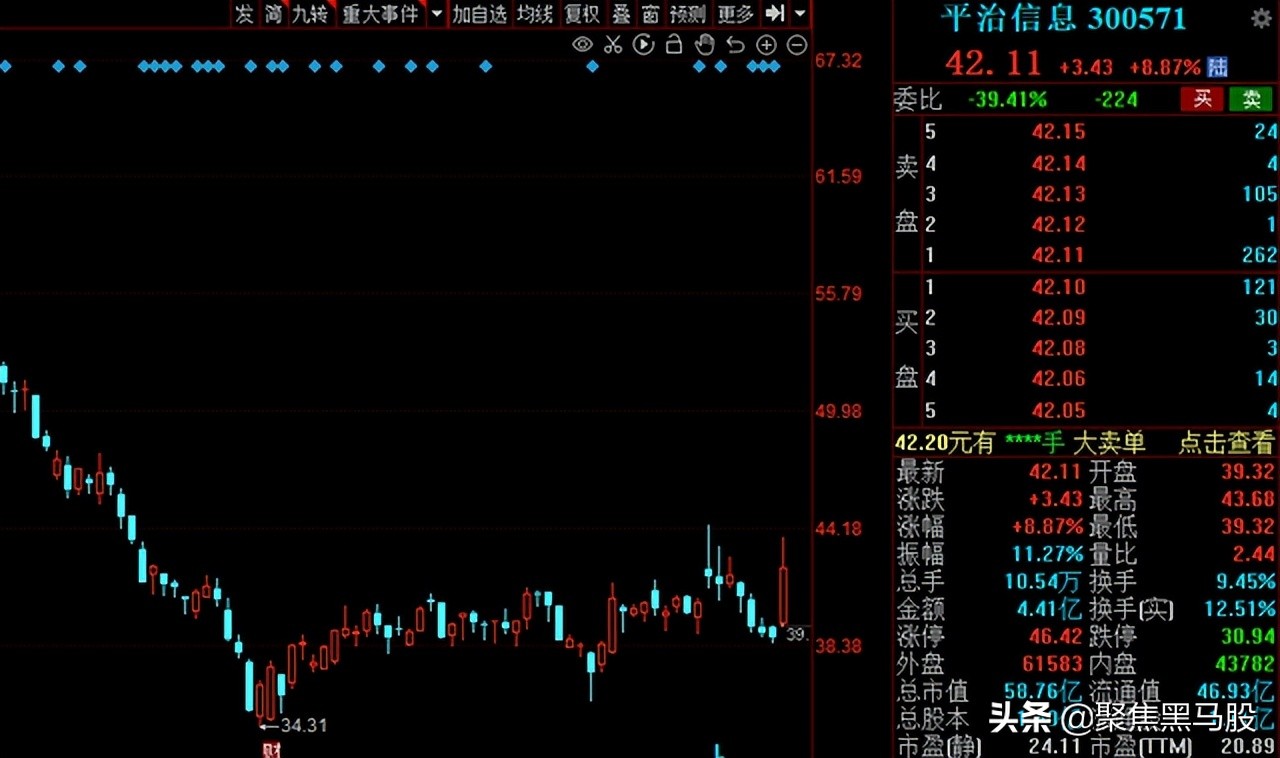Click buy level 5 price 42.05
1280x758 pixels.
click(1058, 410)
